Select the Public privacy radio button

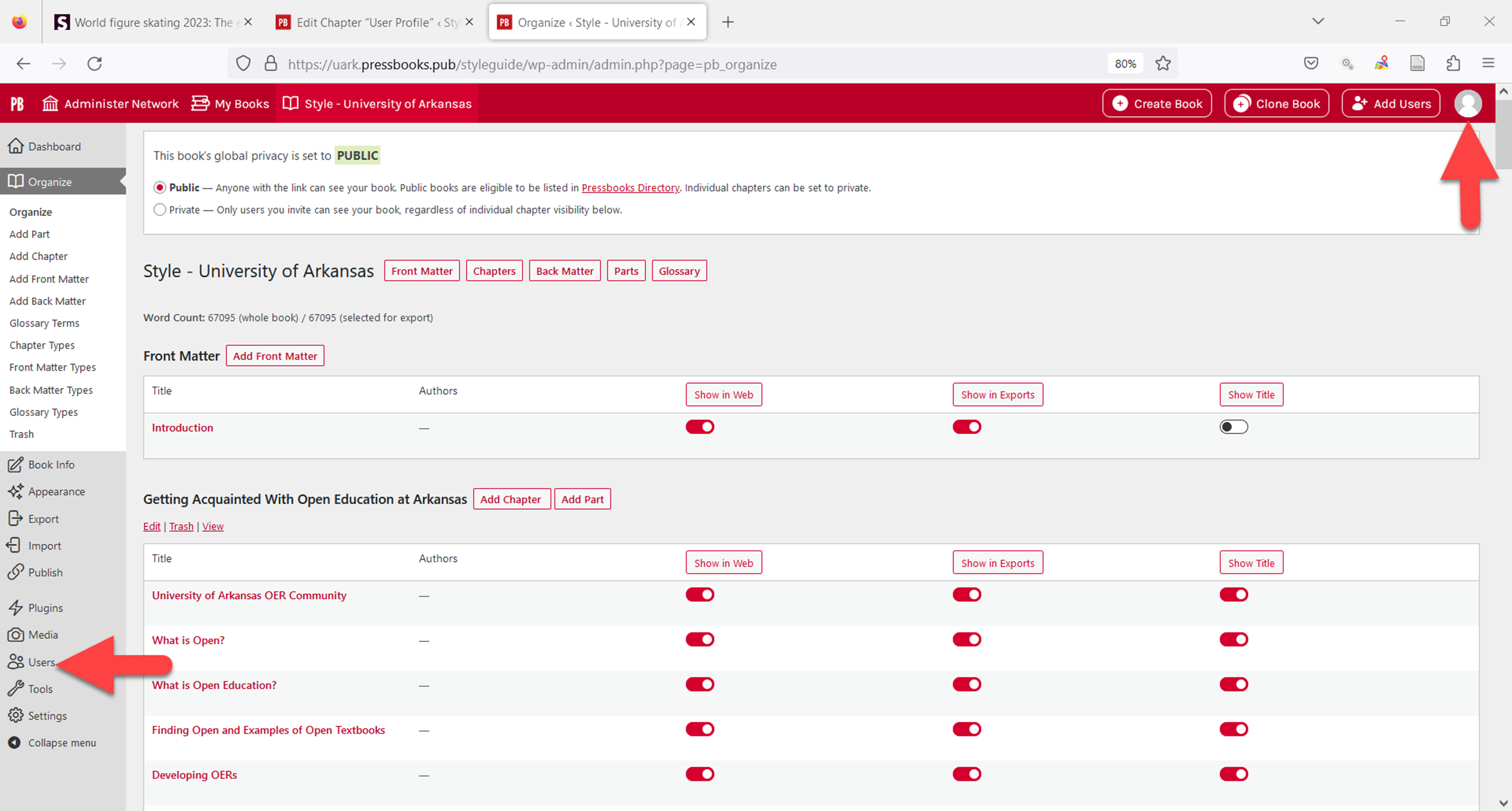pos(159,188)
